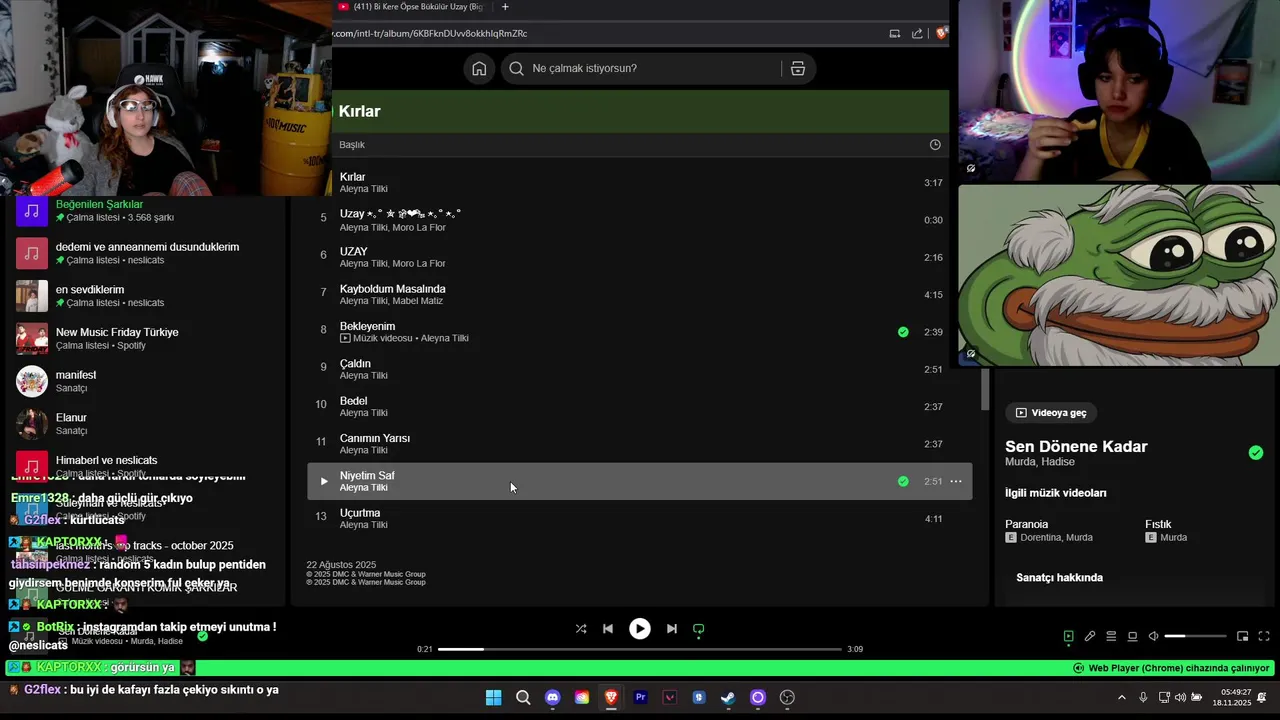This screenshot has height=720, width=1280.
Task: Open Spotify Home via the house icon
Action: click(479, 68)
